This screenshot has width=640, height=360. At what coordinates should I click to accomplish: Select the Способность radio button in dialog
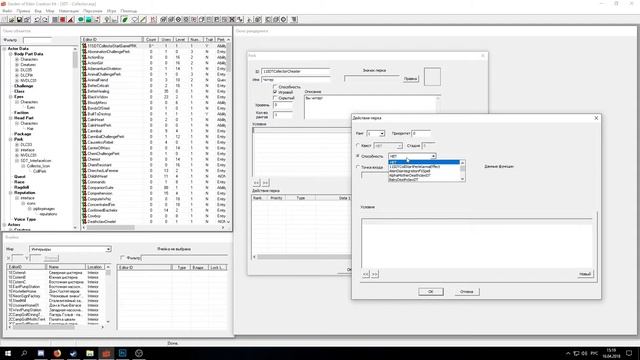click(x=358, y=156)
